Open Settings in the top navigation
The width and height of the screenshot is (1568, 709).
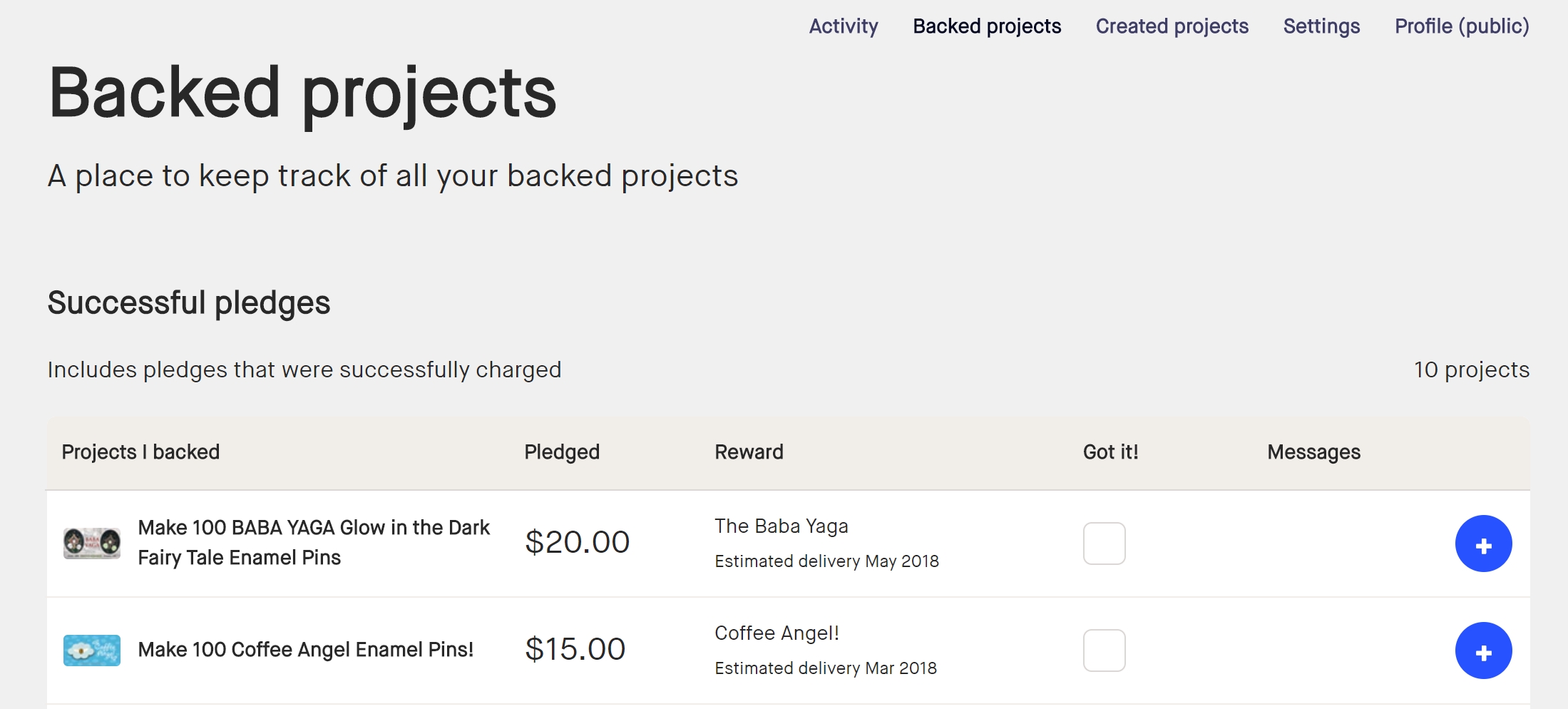coord(1321,26)
